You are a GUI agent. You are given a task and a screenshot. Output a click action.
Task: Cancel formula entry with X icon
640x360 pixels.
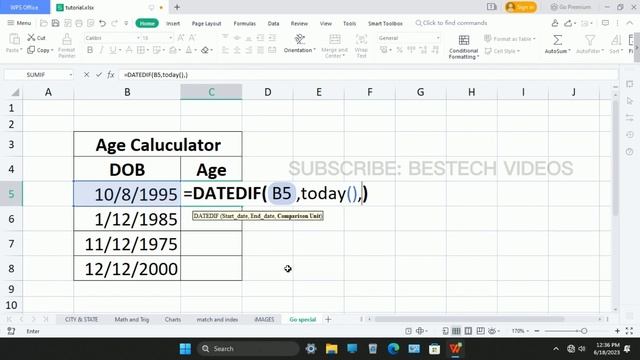87,75
